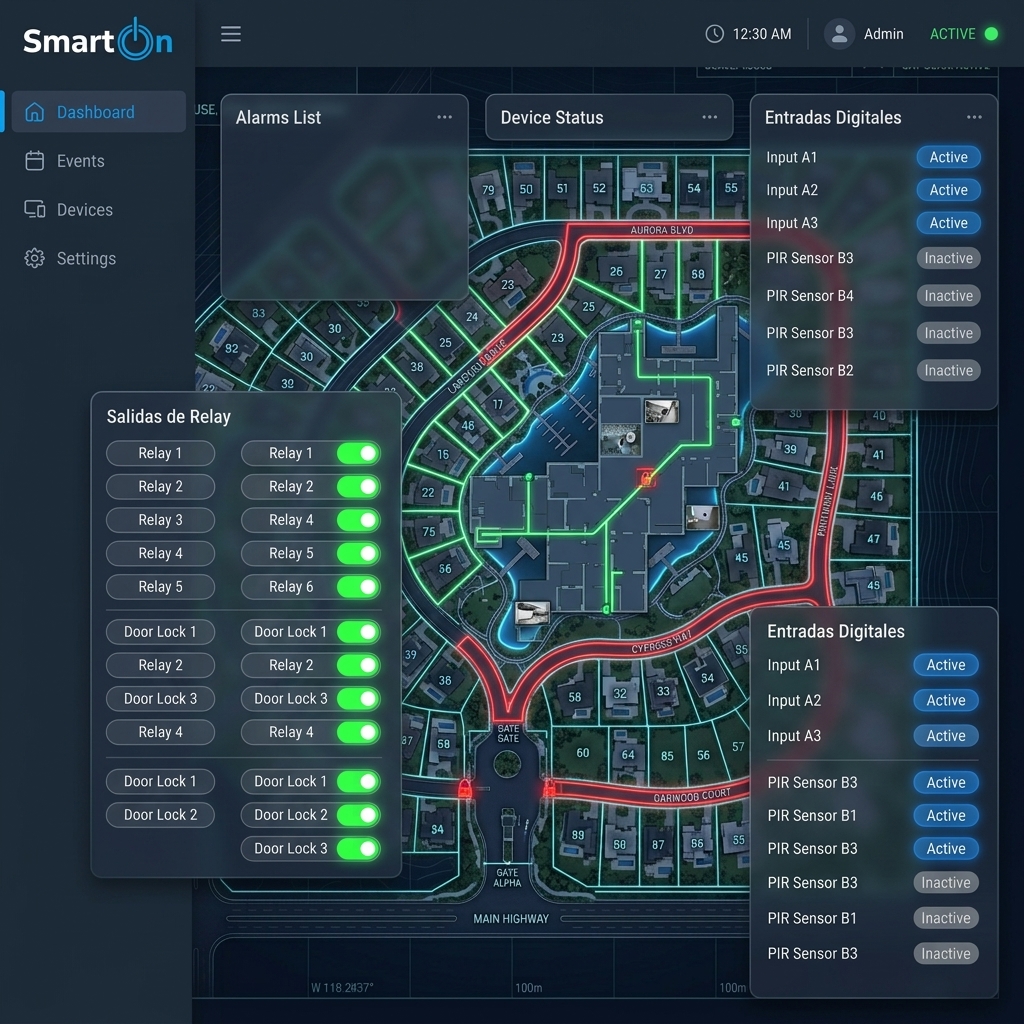Open Device Status three-dot options
The image size is (1024, 1024).
click(710, 117)
